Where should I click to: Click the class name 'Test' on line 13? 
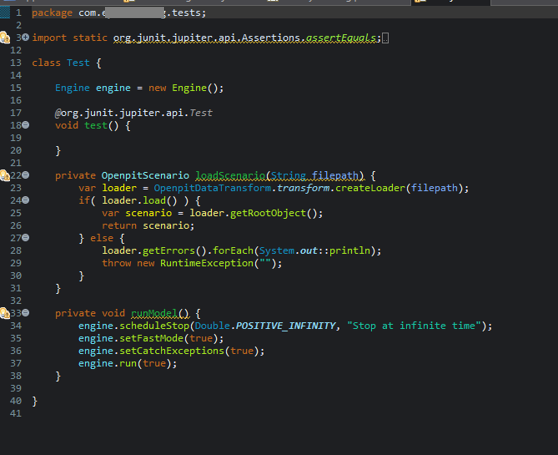pos(78,63)
